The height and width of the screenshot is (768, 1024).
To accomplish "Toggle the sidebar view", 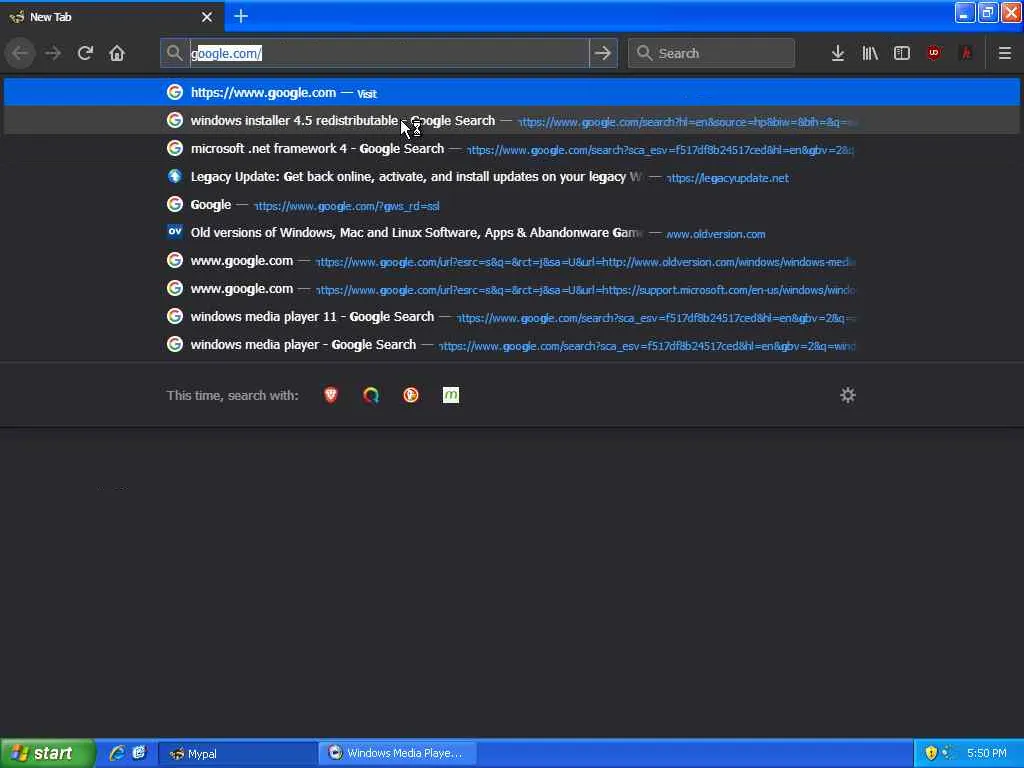I will [902, 53].
